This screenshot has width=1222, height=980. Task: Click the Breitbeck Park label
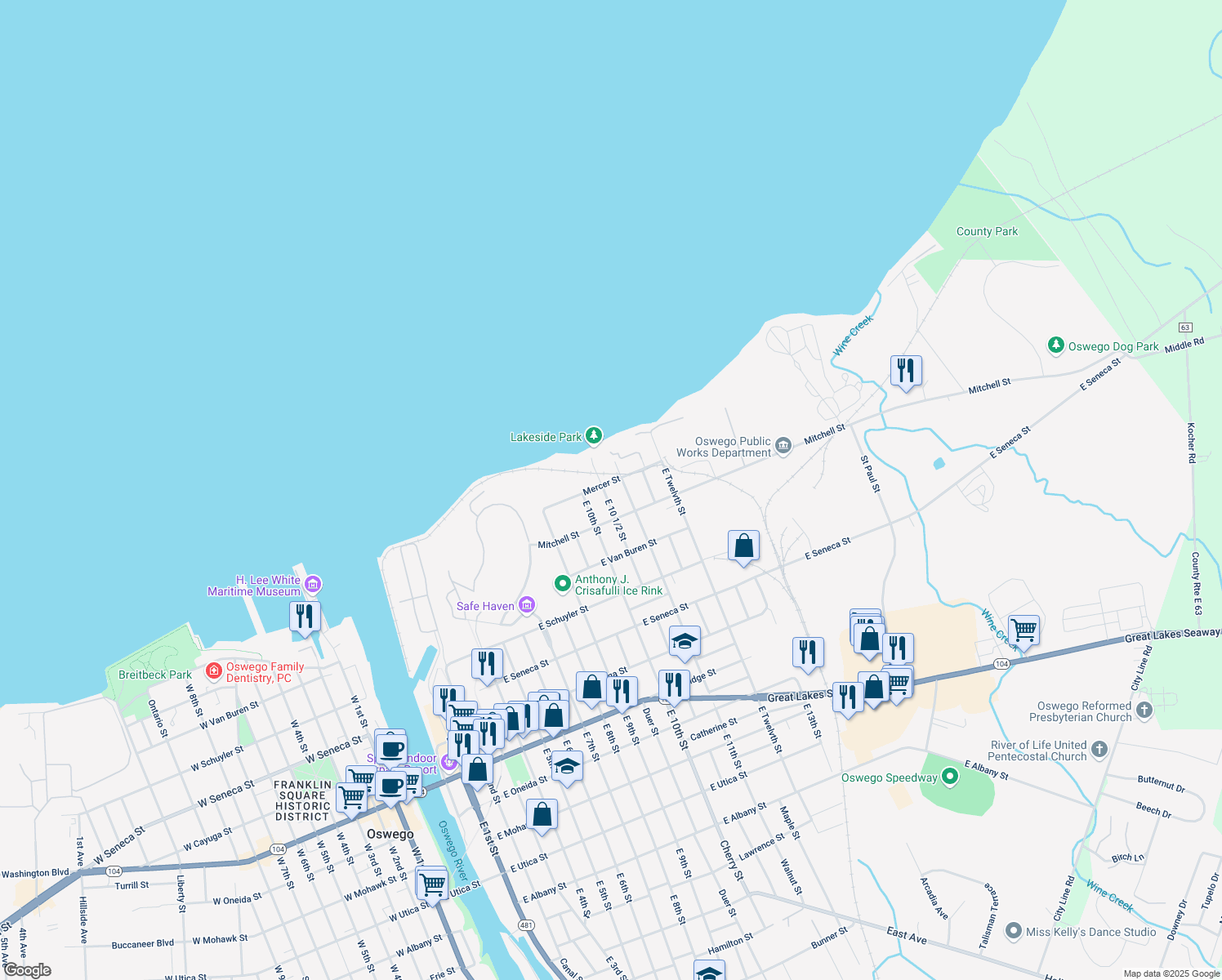(x=155, y=675)
